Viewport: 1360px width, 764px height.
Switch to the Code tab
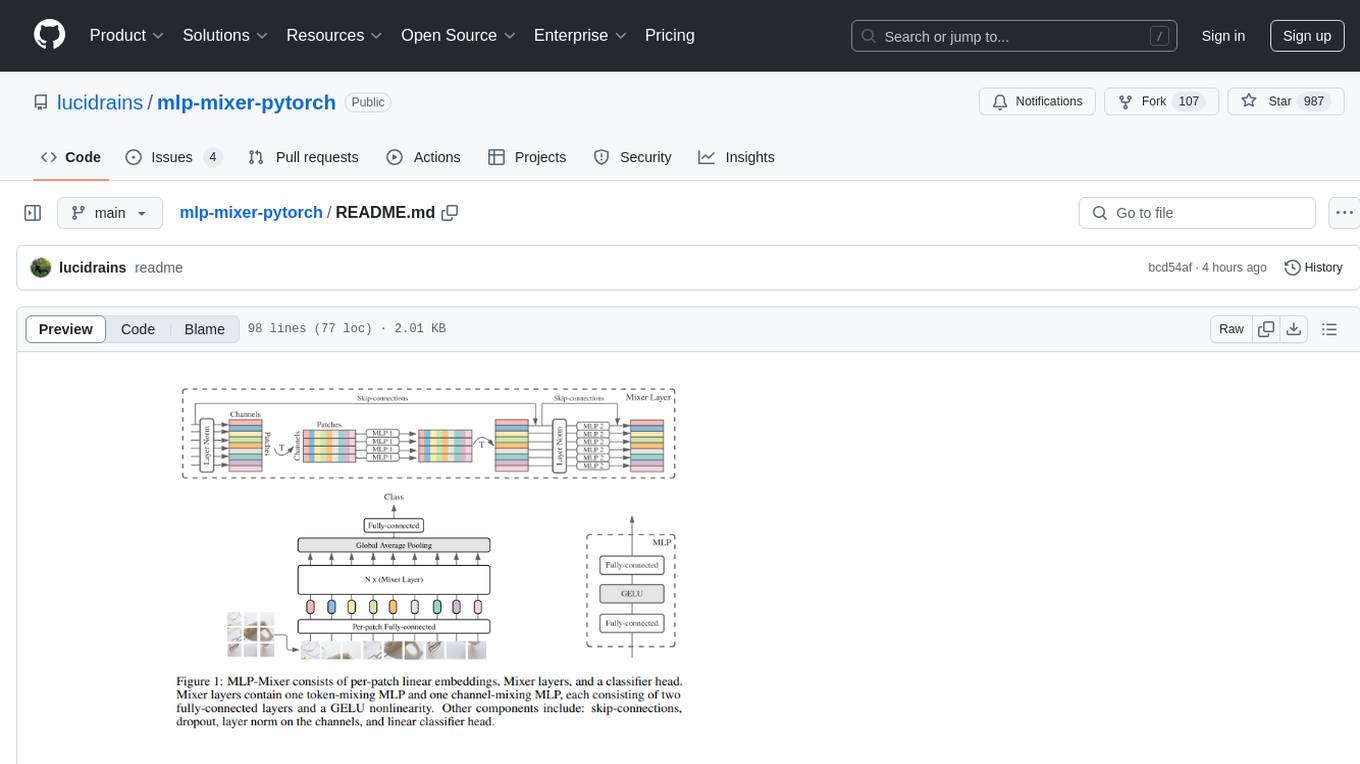71,157
